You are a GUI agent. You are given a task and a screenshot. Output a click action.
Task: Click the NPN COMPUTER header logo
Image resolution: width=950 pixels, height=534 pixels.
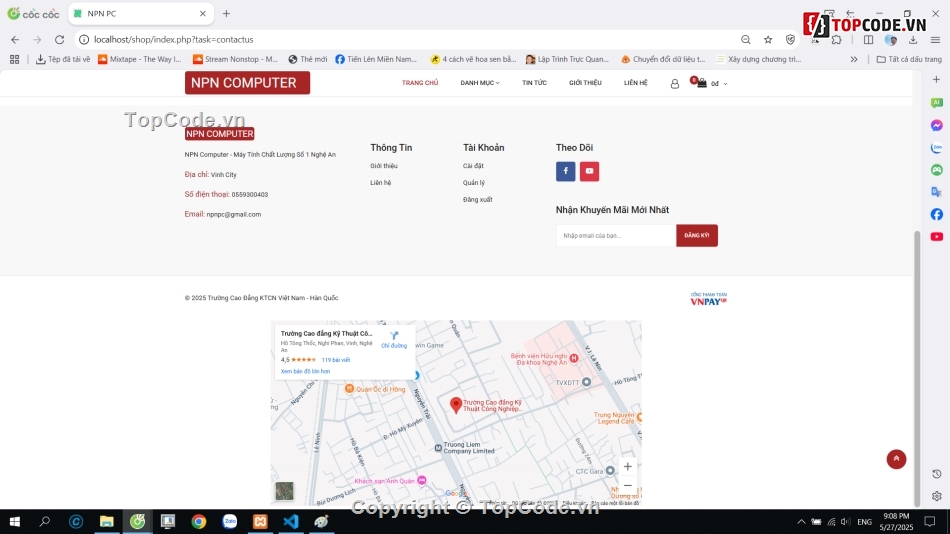(247, 83)
